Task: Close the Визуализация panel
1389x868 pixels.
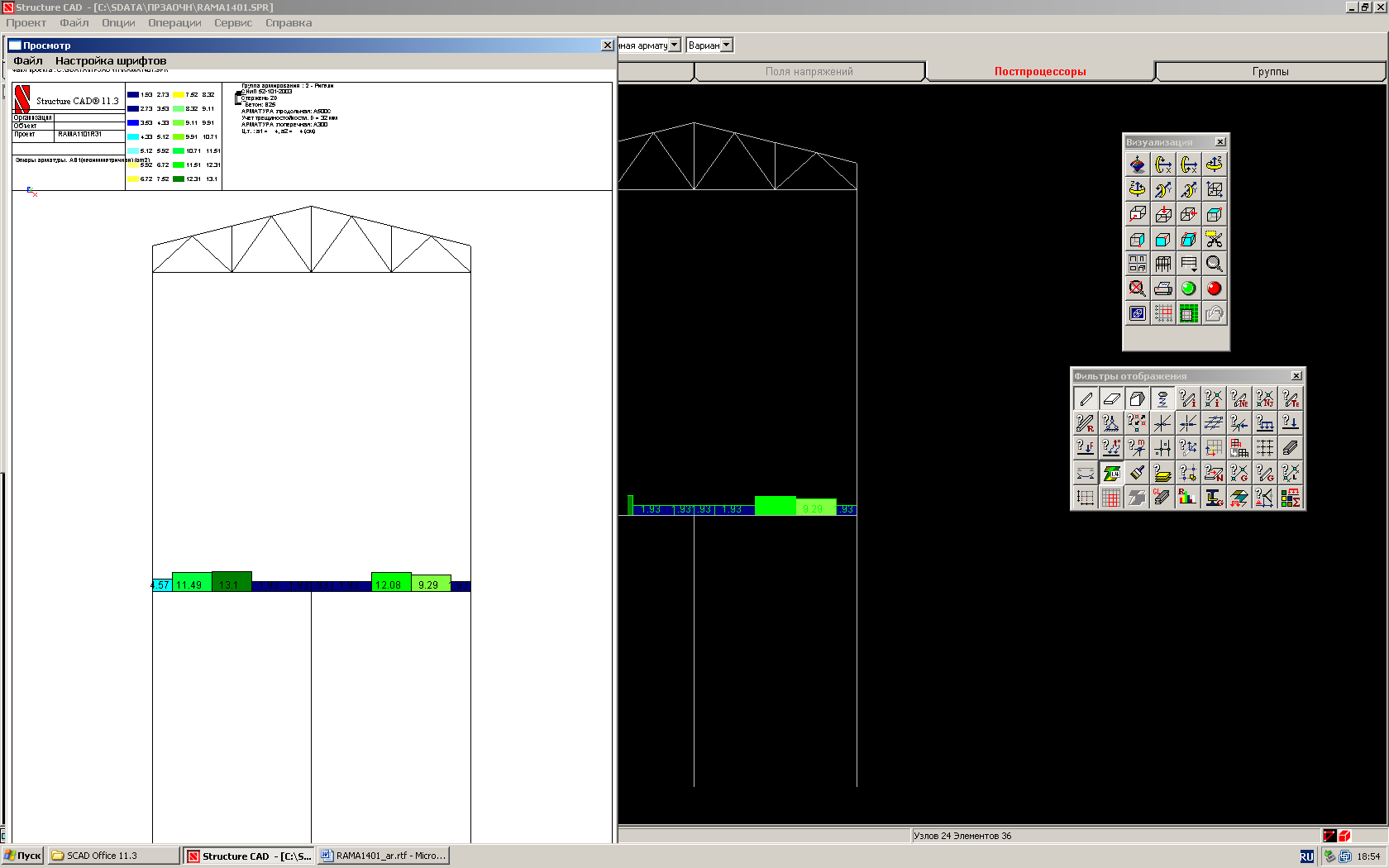Action: [1220, 142]
